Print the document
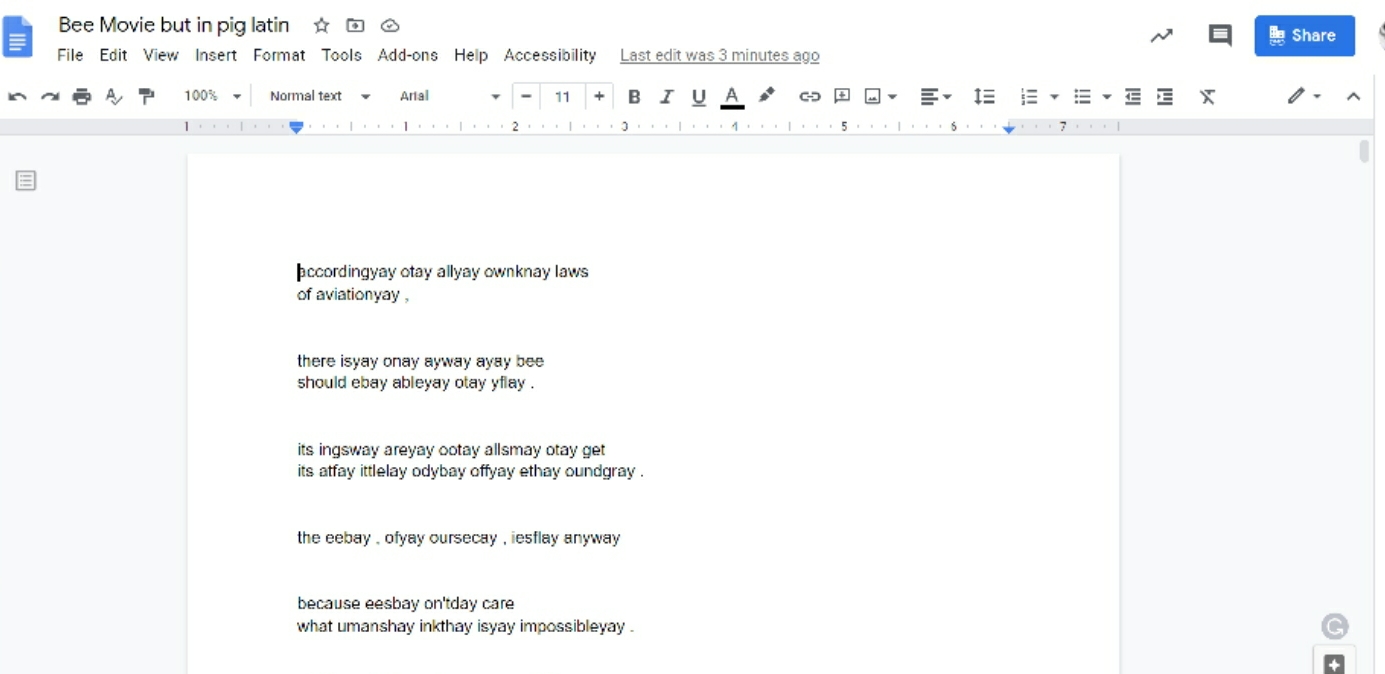Viewport: 1385px width, 674px height. (82, 96)
